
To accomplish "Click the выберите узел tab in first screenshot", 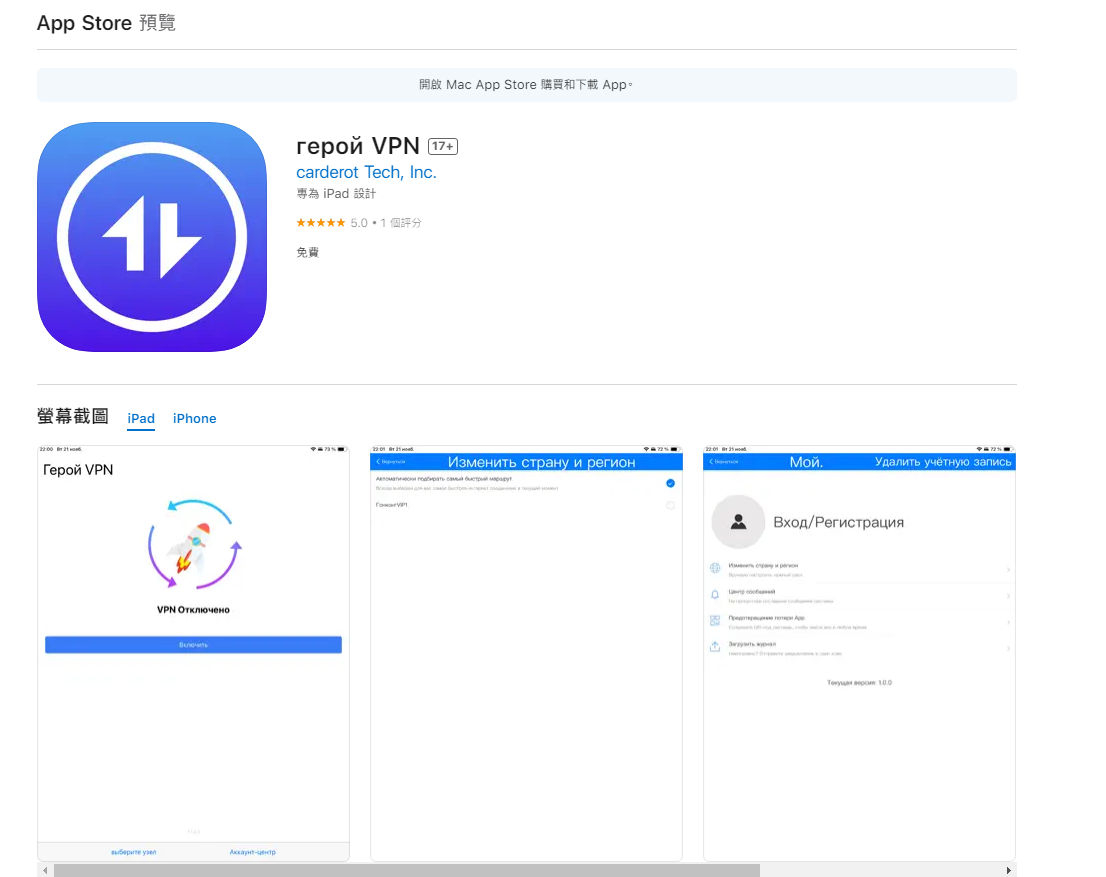I will coord(134,852).
